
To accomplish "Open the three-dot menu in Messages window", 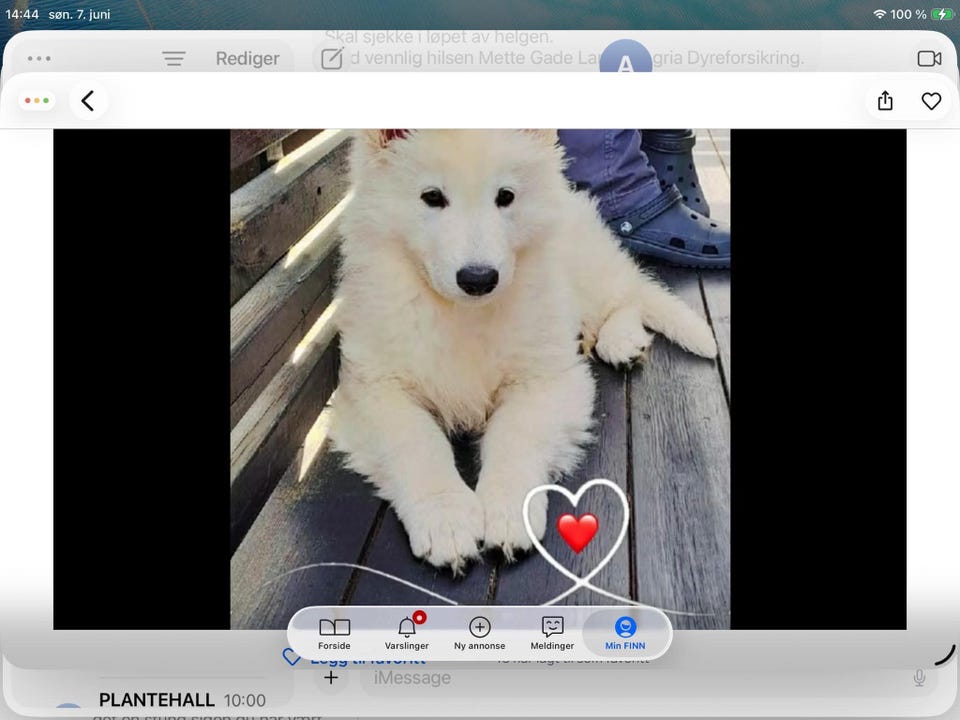I will [39, 59].
